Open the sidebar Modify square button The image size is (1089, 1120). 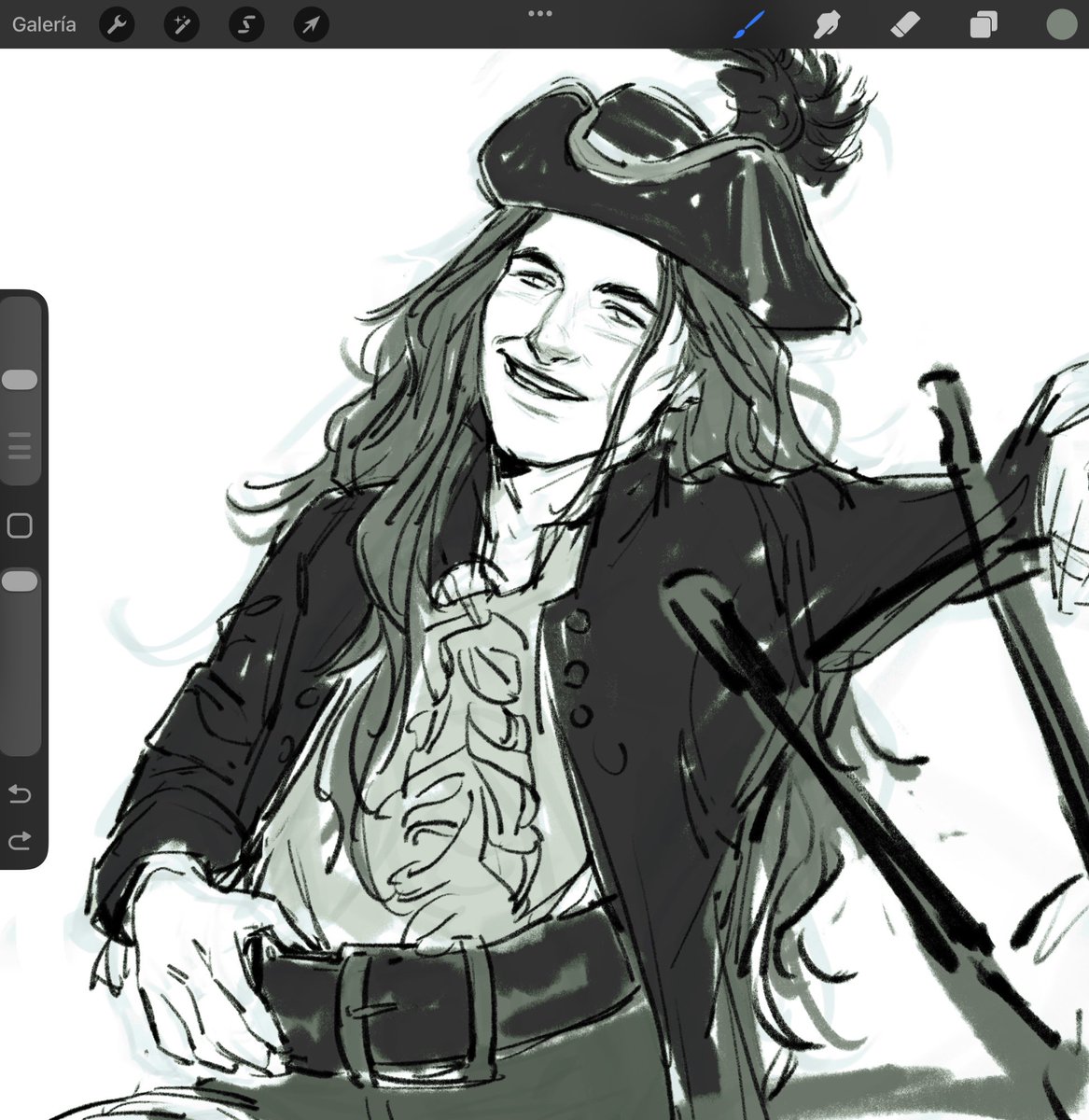click(20, 525)
